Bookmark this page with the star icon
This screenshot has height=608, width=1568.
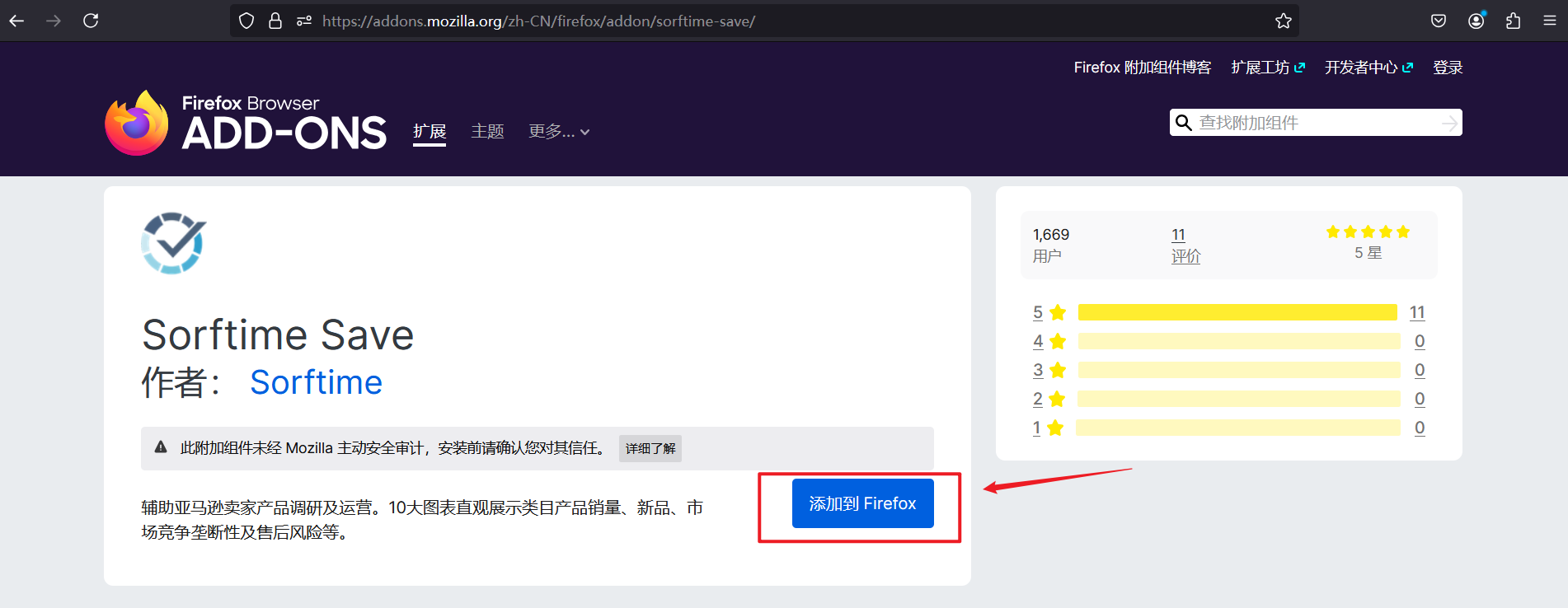[1284, 21]
